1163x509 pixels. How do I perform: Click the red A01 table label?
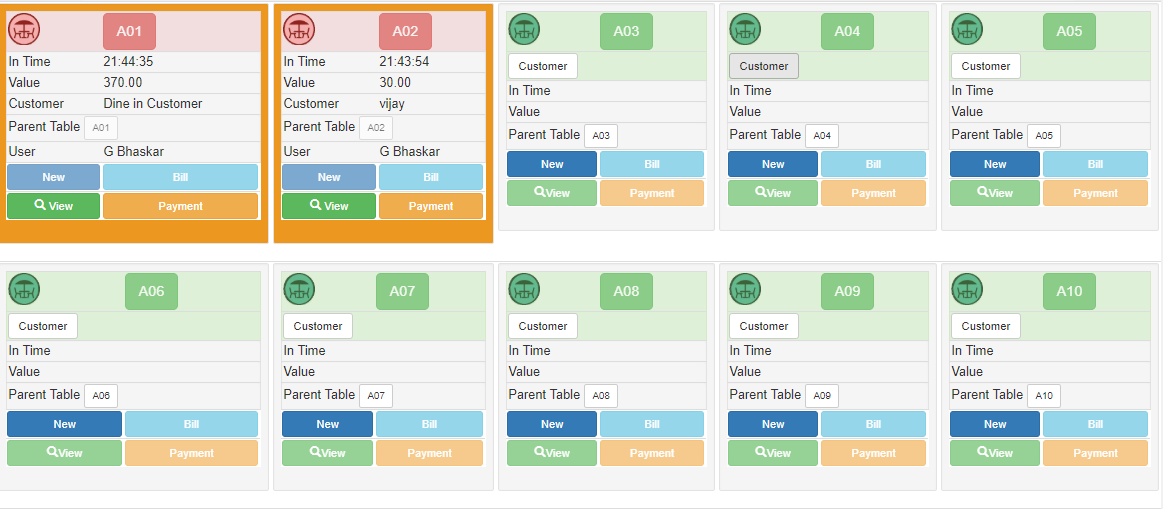coord(129,31)
